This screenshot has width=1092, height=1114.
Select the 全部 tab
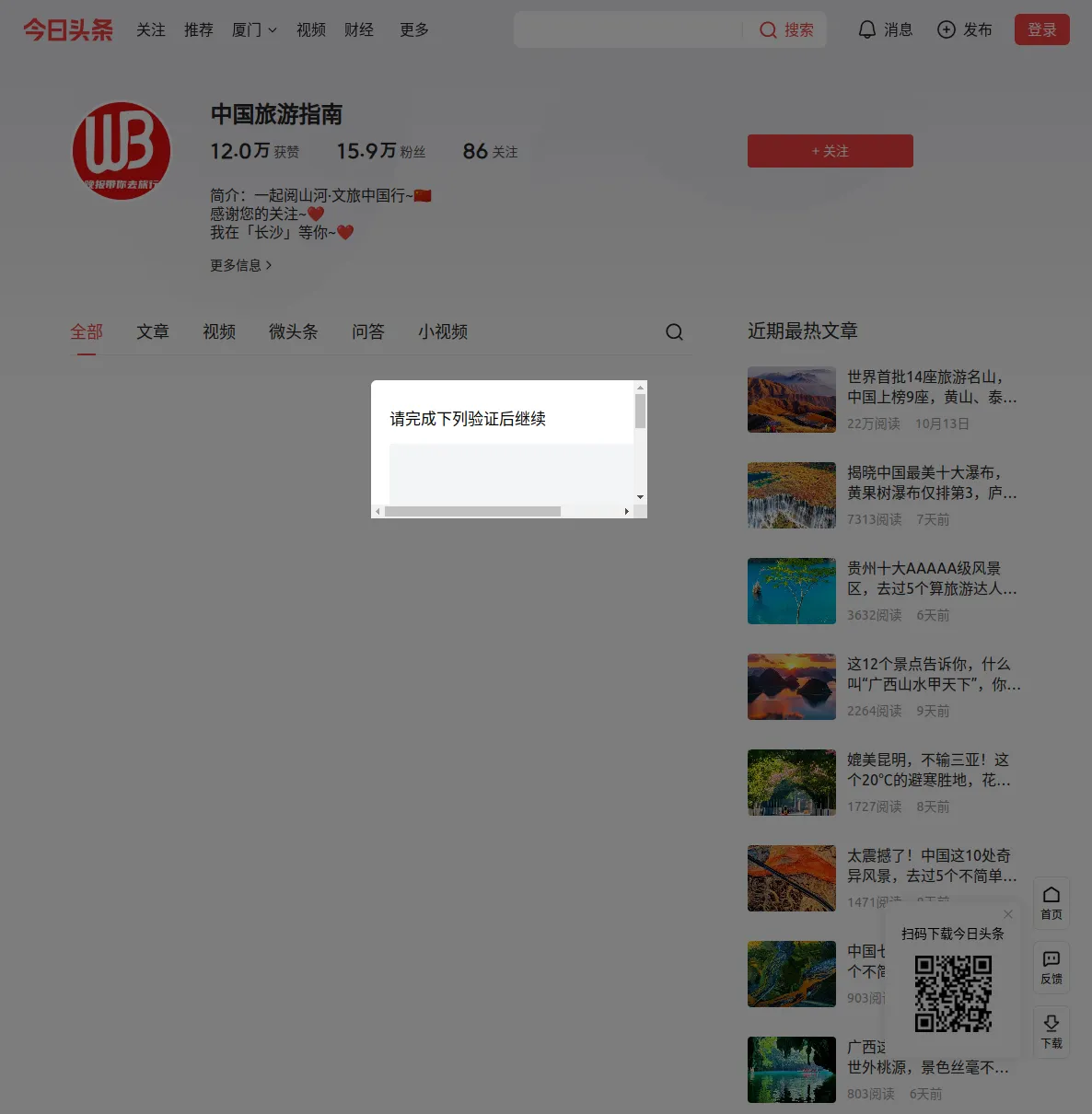[87, 331]
